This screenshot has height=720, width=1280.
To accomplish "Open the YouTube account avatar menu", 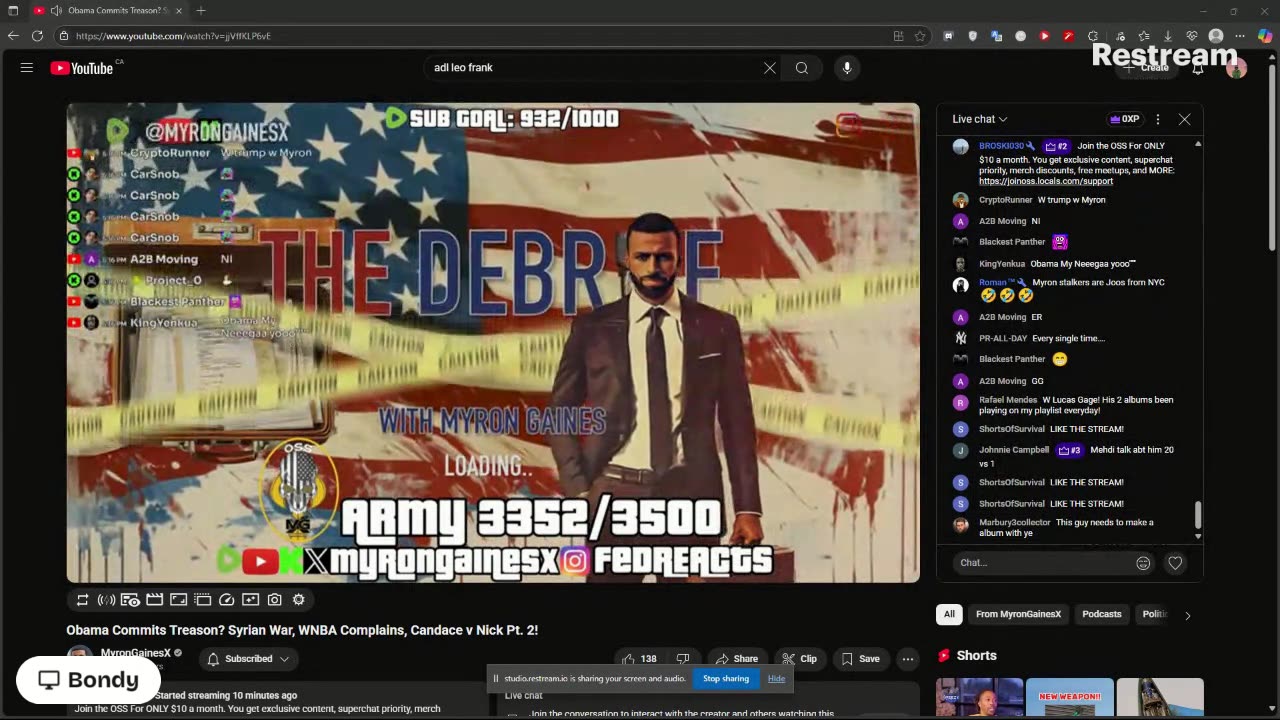I will click(1236, 68).
